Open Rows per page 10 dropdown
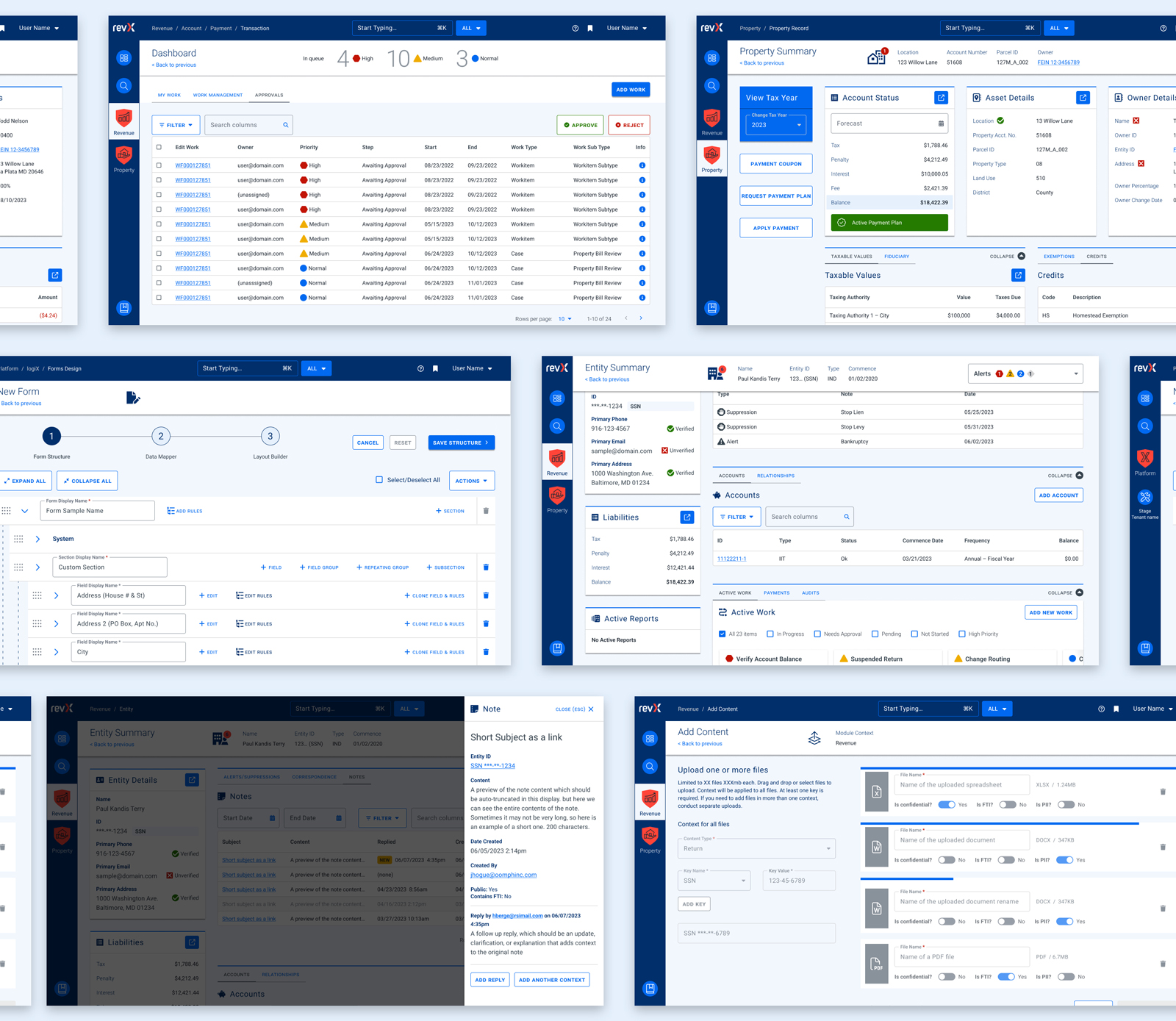 (564, 319)
